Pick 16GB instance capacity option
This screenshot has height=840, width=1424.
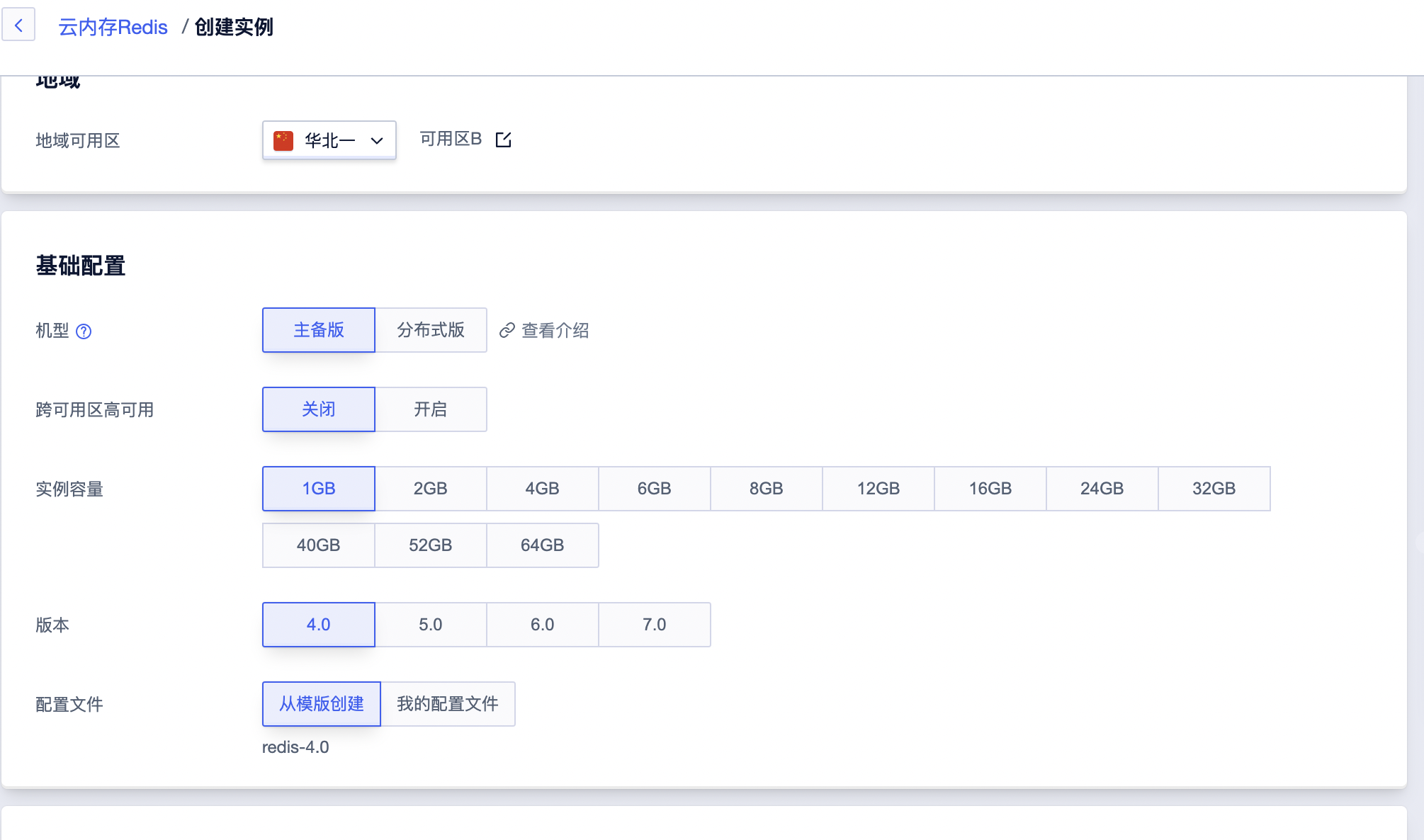tap(990, 489)
